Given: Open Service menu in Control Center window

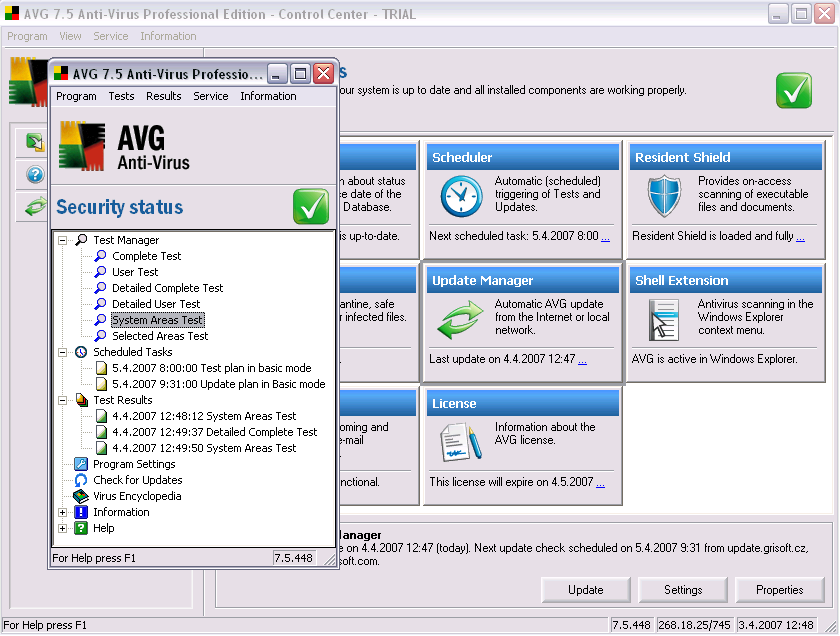Looking at the screenshot, I should click(x=110, y=36).
